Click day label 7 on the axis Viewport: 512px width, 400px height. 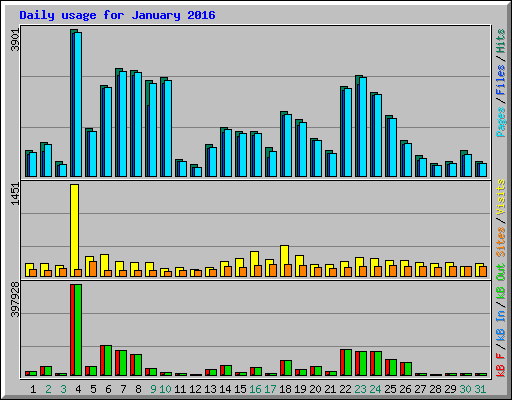pos(123,389)
